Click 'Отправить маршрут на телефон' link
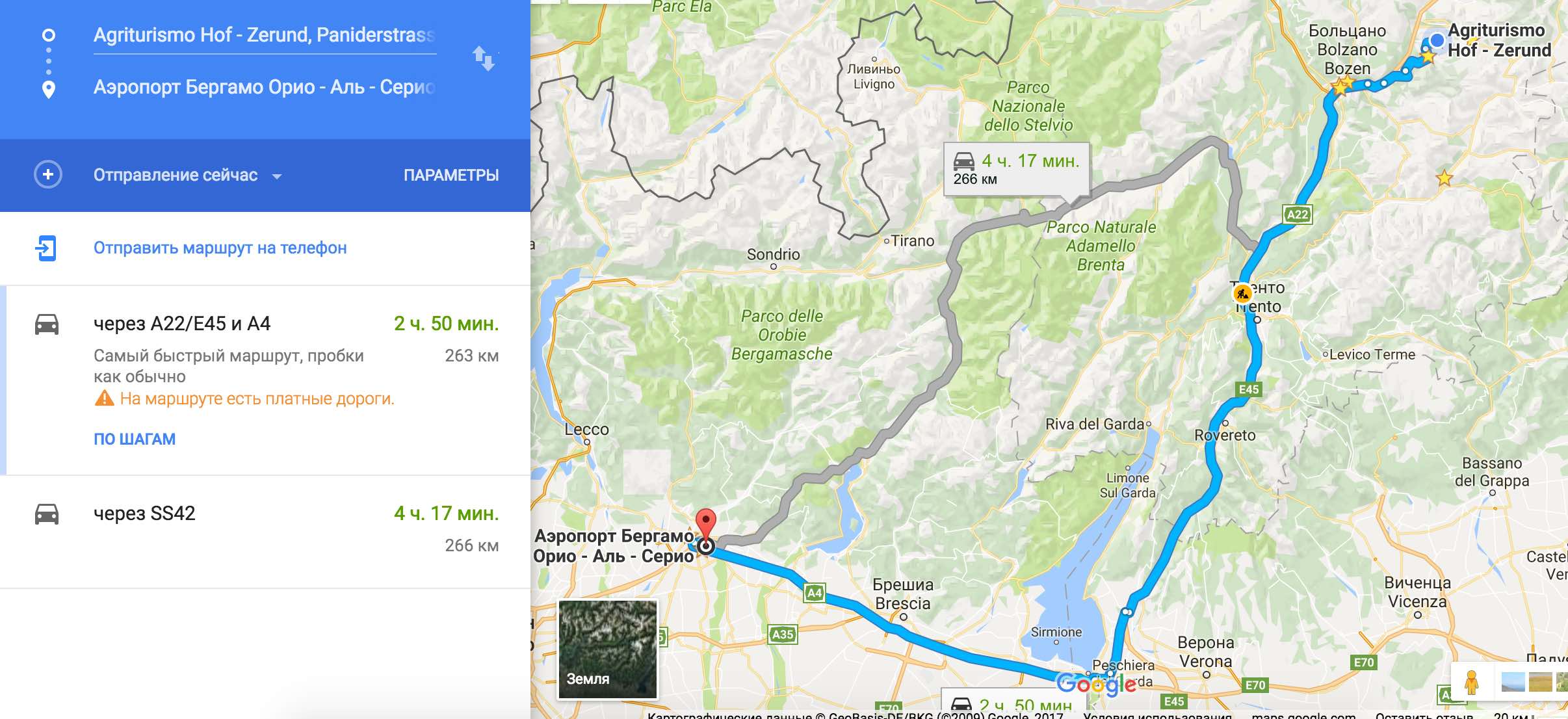Image resolution: width=1568 pixels, height=719 pixels. [220, 248]
